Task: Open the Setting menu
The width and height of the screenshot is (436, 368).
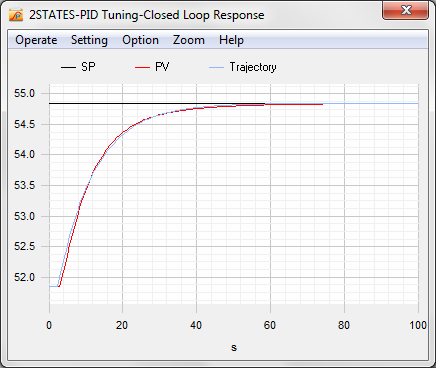Action: point(89,40)
